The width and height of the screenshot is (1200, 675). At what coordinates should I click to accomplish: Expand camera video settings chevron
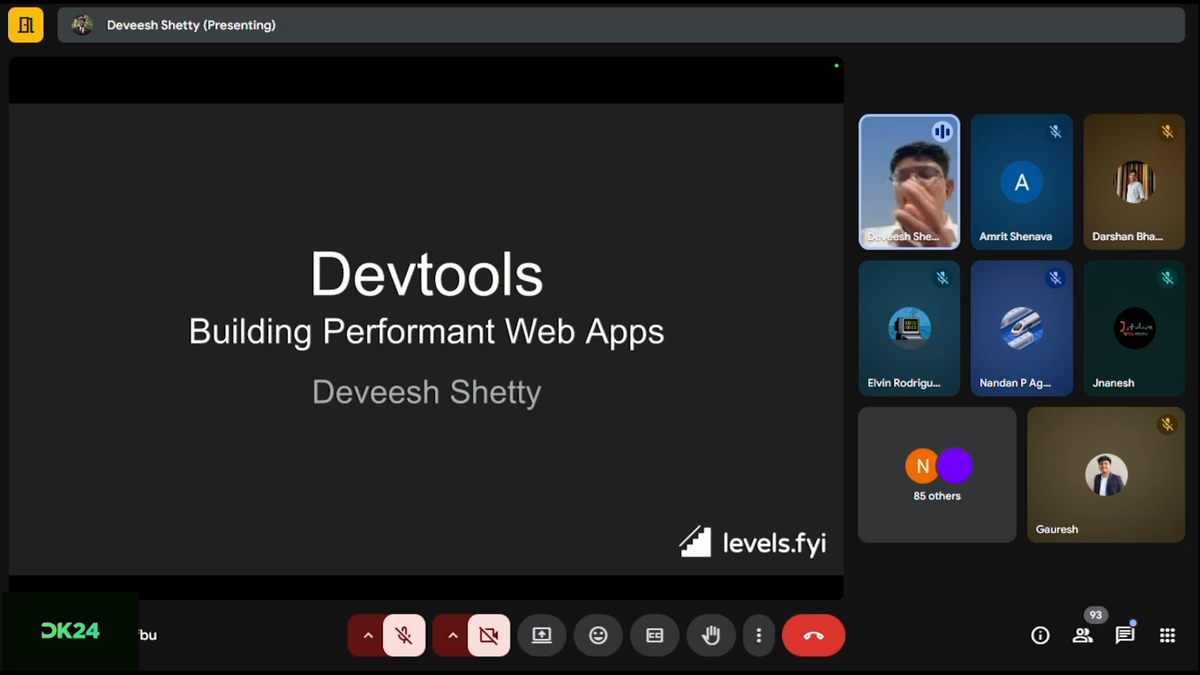[x=452, y=635]
